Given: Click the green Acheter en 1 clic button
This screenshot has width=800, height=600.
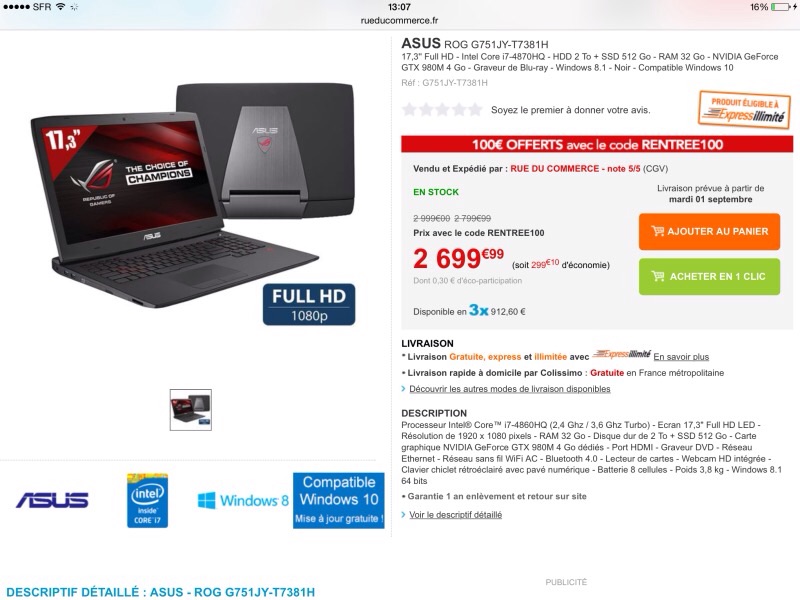Looking at the screenshot, I should point(709,277).
